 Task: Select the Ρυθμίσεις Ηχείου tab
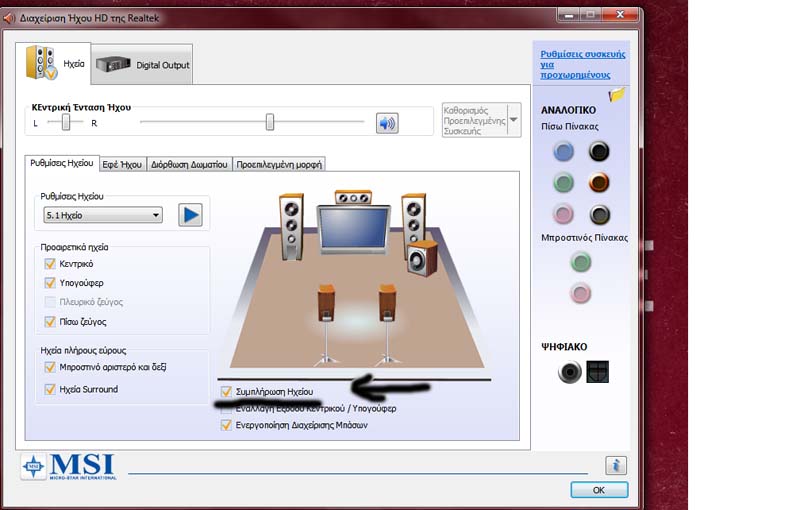[x=62, y=163]
